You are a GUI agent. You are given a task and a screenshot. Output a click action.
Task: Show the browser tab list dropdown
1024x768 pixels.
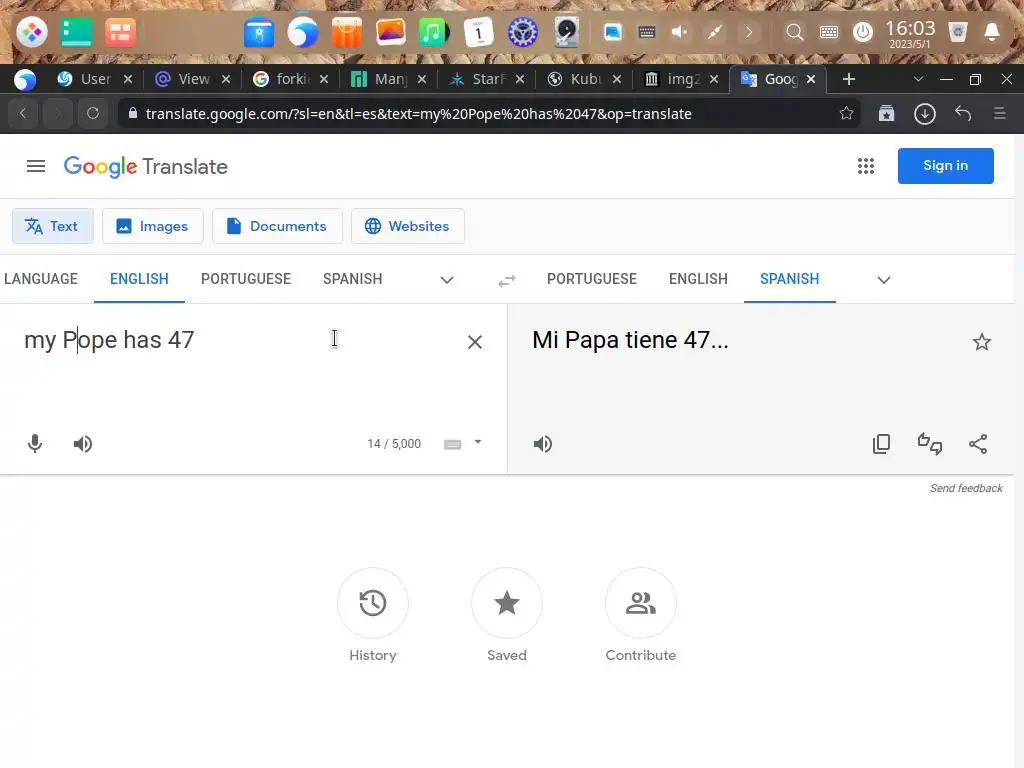pos(918,80)
